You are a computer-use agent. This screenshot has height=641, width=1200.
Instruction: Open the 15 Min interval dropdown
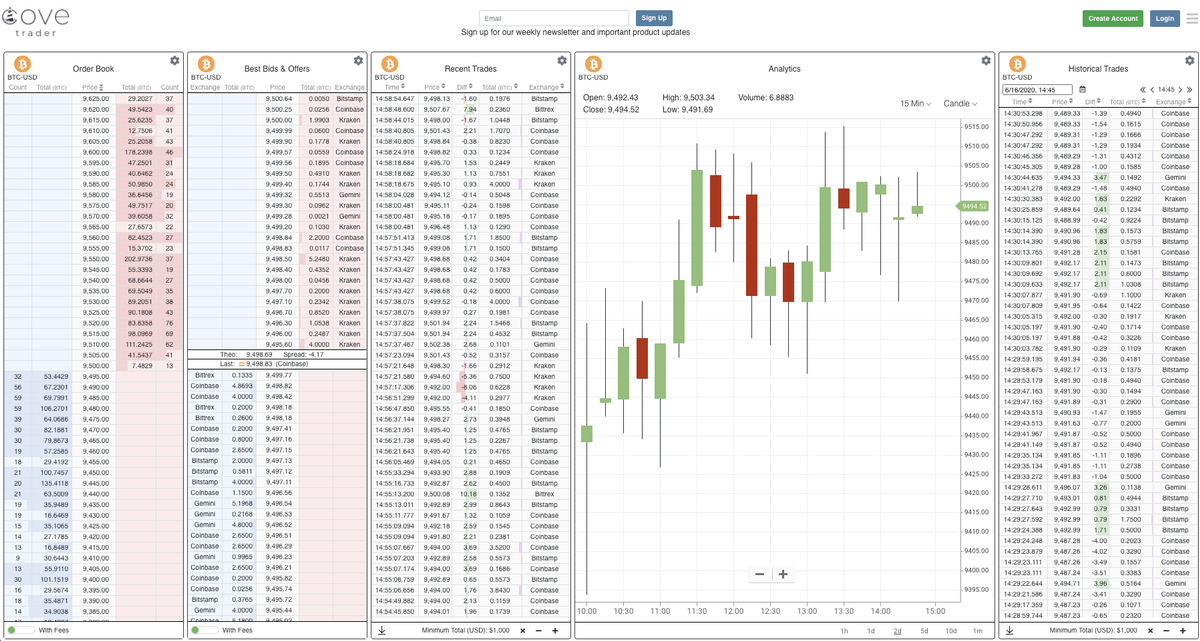pyautogui.click(x=917, y=103)
